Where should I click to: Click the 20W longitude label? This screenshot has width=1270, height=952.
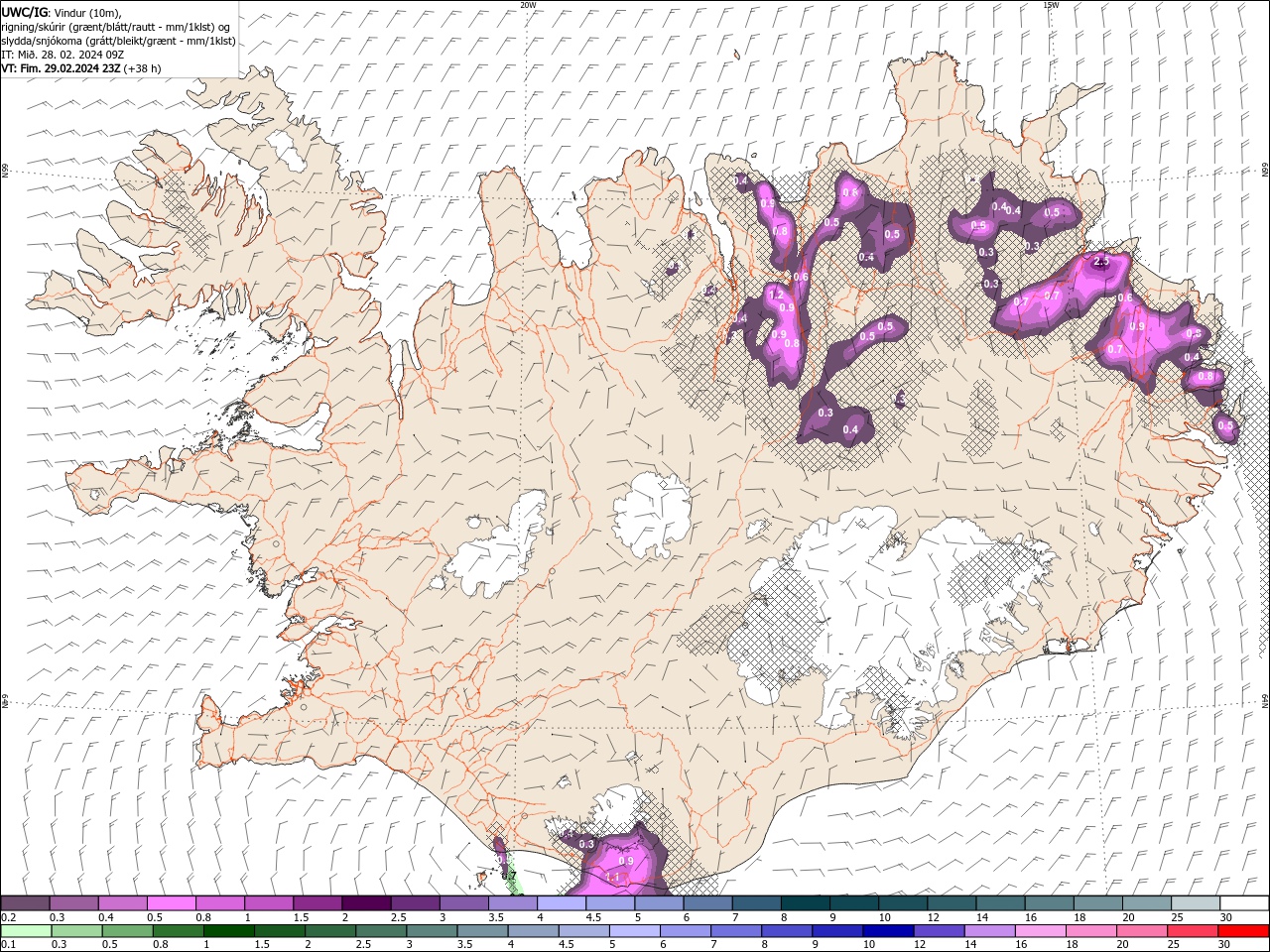[x=528, y=5]
